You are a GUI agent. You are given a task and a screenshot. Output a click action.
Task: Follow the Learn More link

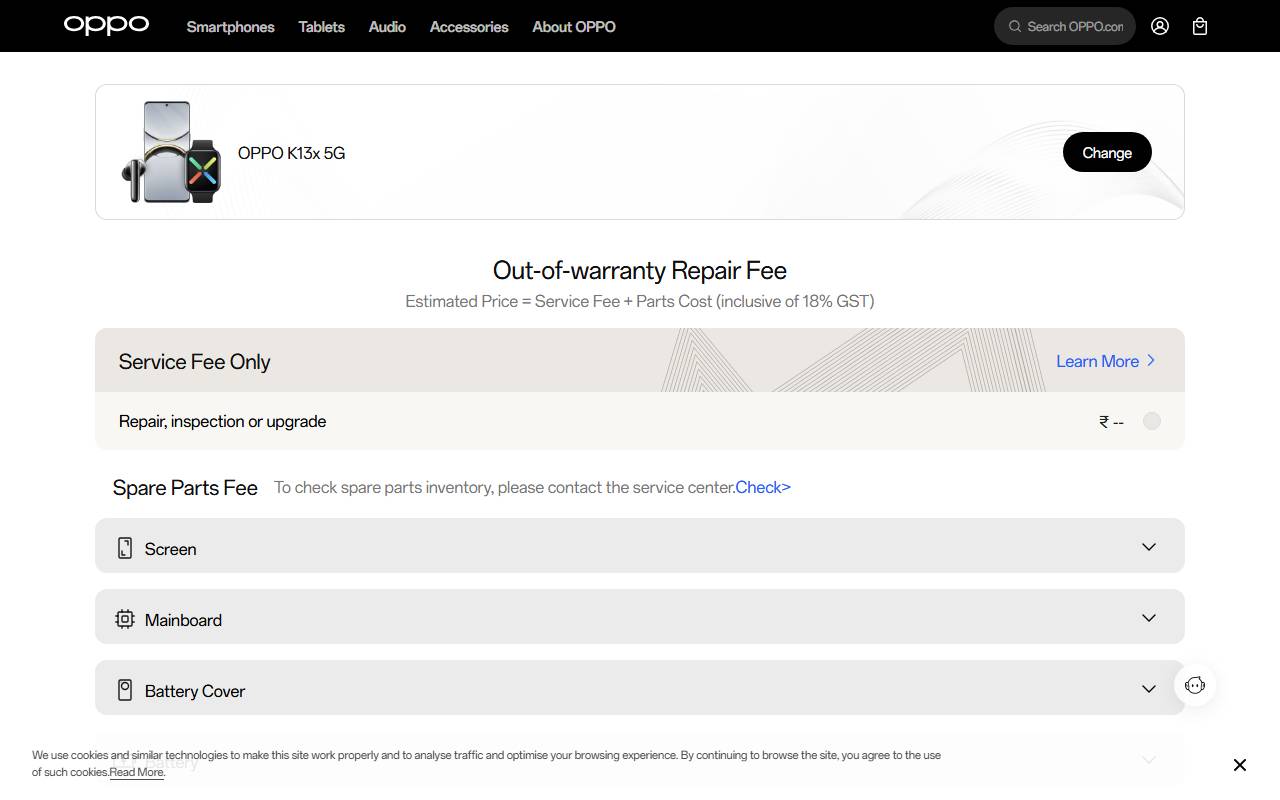click(1105, 361)
